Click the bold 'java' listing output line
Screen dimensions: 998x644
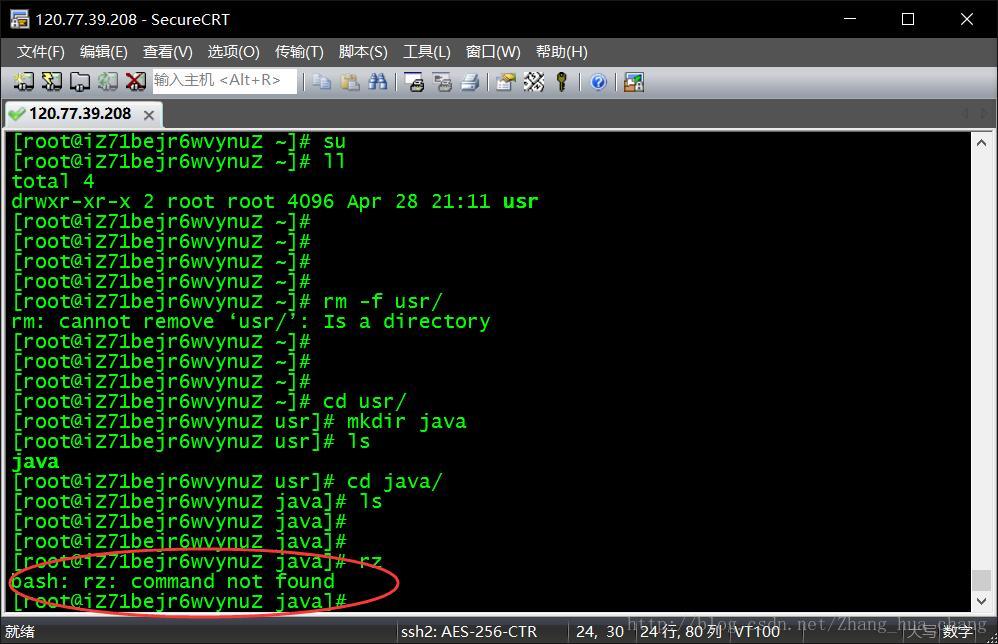coord(35,462)
